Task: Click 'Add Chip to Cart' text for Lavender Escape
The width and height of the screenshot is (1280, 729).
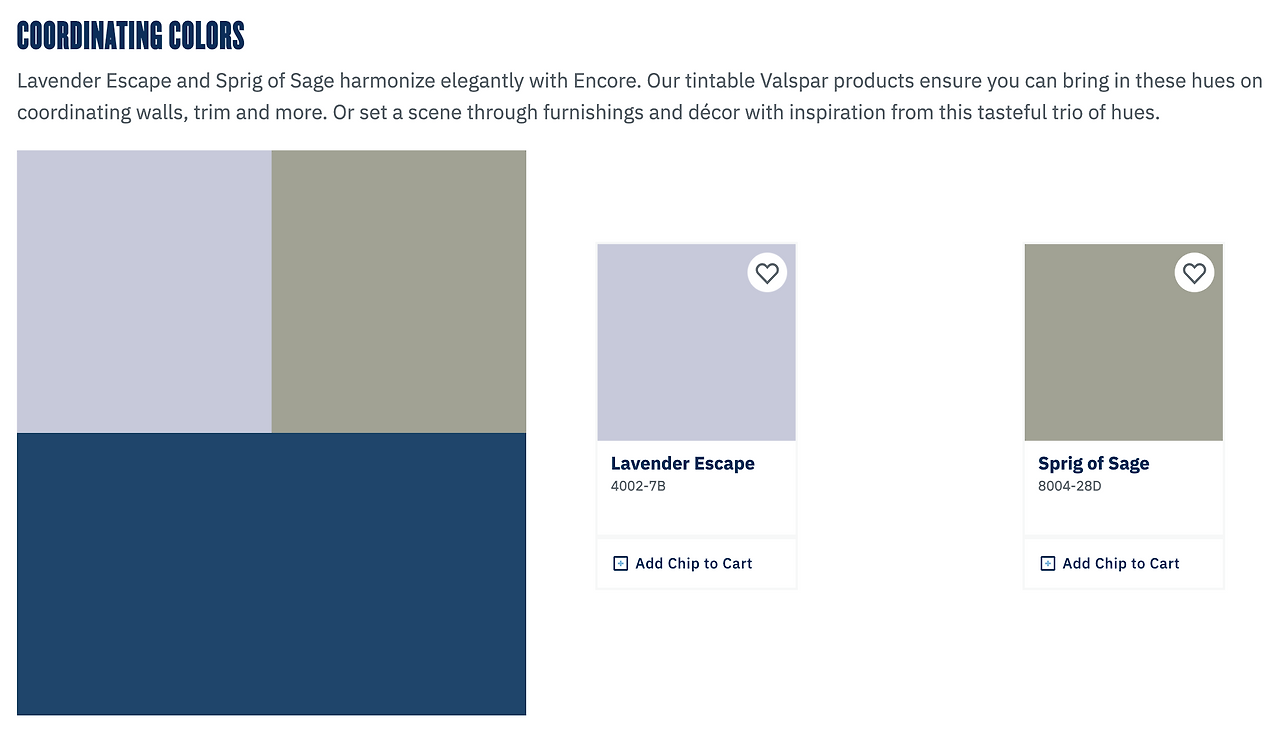Action: pos(694,564)
